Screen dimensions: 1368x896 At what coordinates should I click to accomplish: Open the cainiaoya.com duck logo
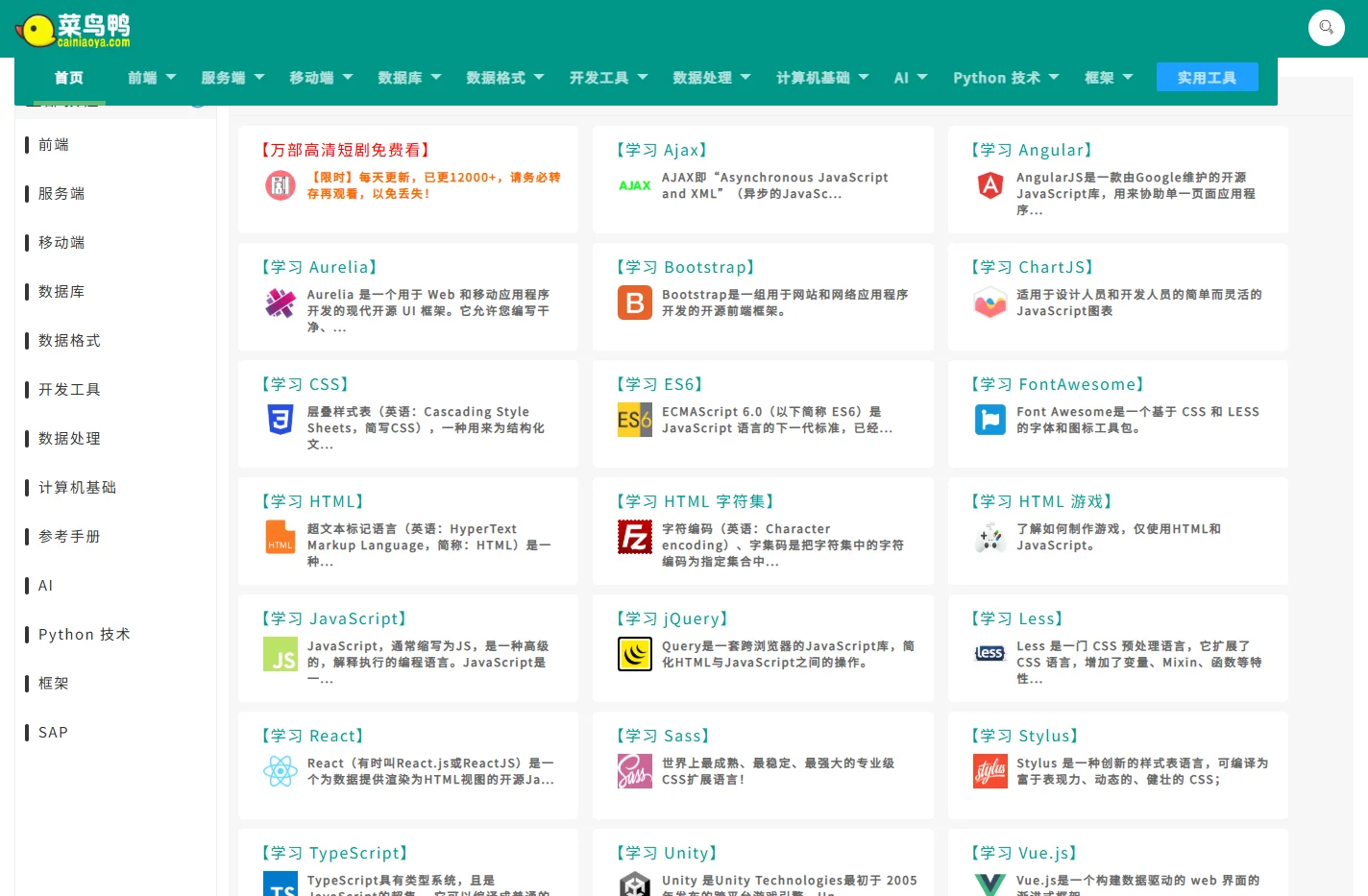click(74, 31)
